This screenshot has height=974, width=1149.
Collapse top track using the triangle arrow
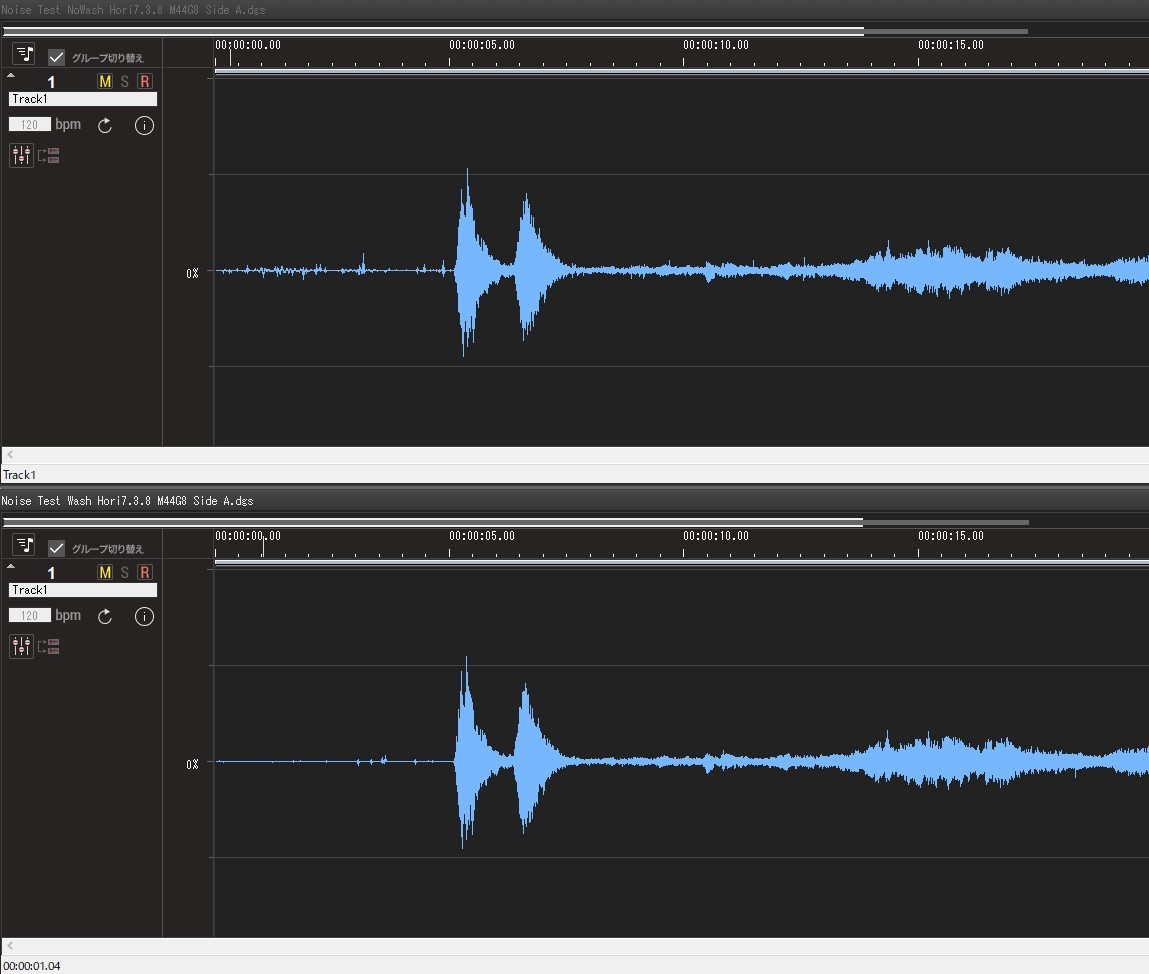[x=11, y=75]
